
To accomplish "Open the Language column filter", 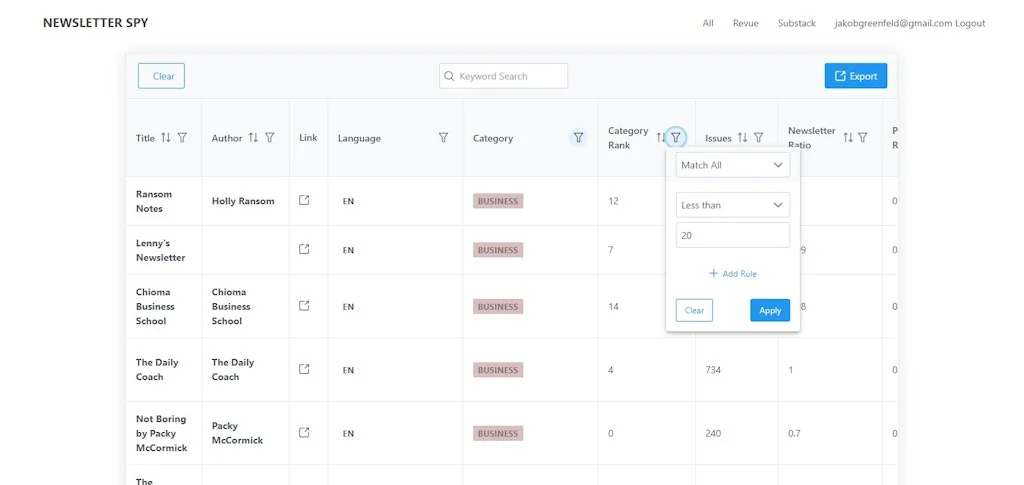I will click(x=443, y=138).
